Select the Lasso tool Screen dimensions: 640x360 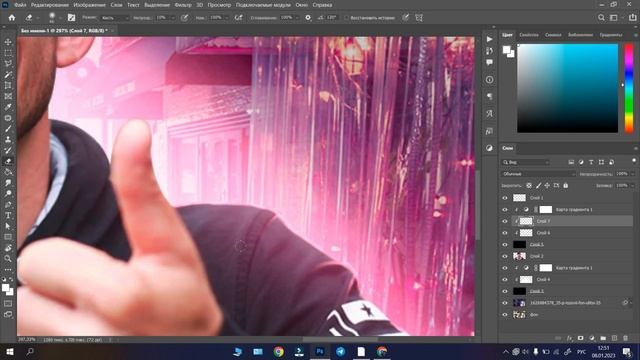[8, 64]
